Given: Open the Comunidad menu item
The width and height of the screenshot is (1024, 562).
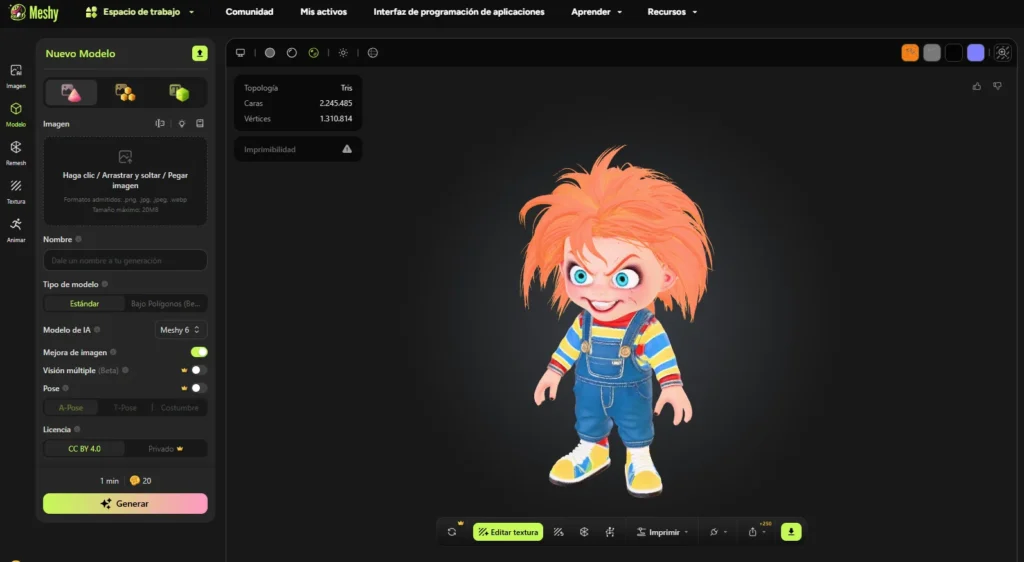Looking at the screenshot, I should click(249, 12).
